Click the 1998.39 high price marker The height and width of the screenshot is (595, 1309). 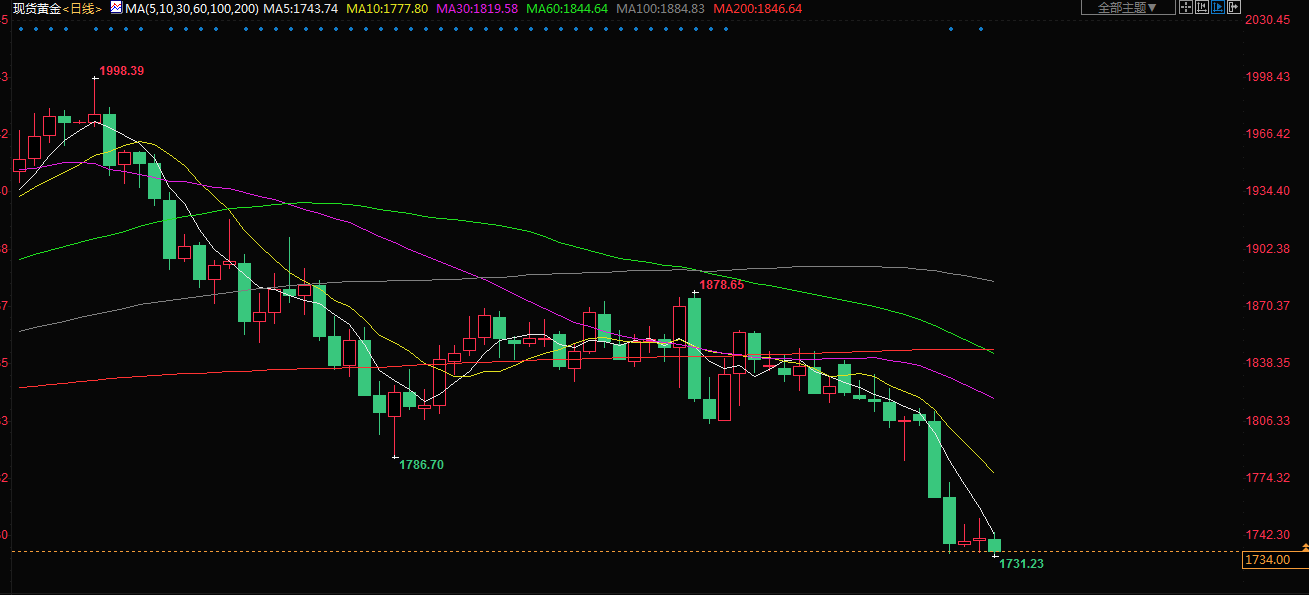[x=122, y=71]
